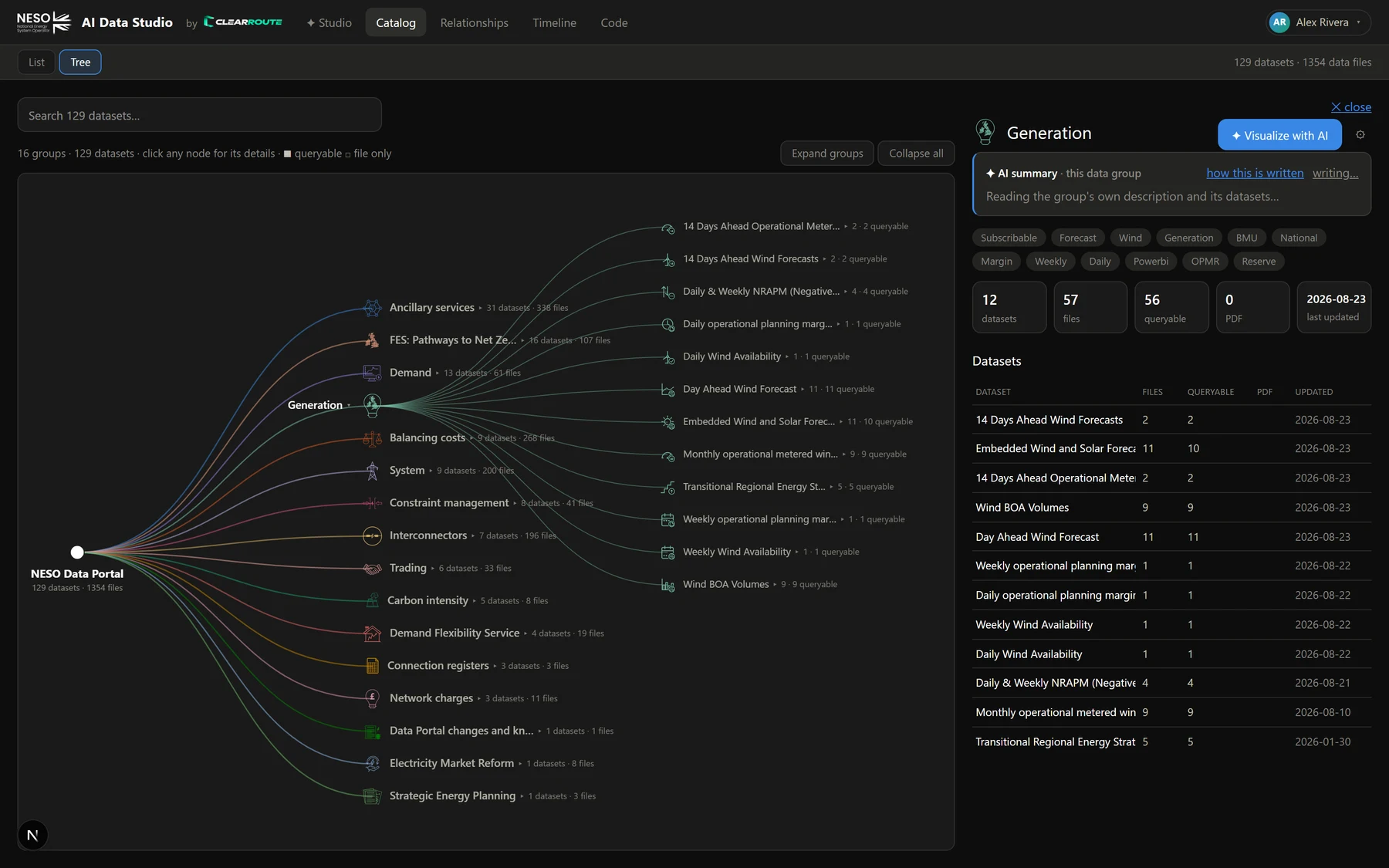1389x868 pixels.
Task: Click the Expand groups button
Action: pos(827,154)
